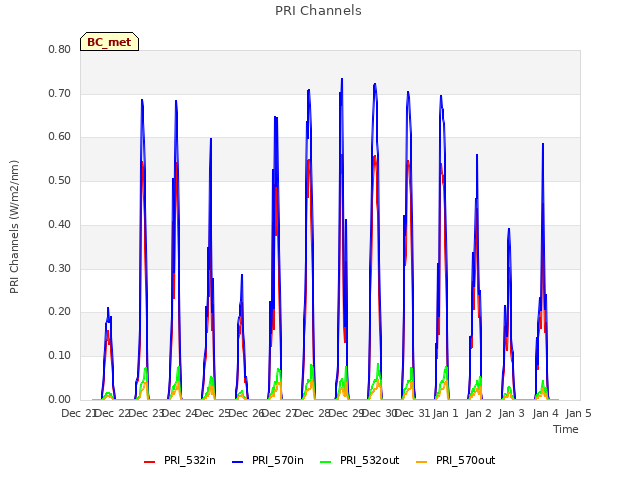Viewport: 640px width, 480px height.
Task: Select the PRI_532in legend label
Action: [190, 460]
